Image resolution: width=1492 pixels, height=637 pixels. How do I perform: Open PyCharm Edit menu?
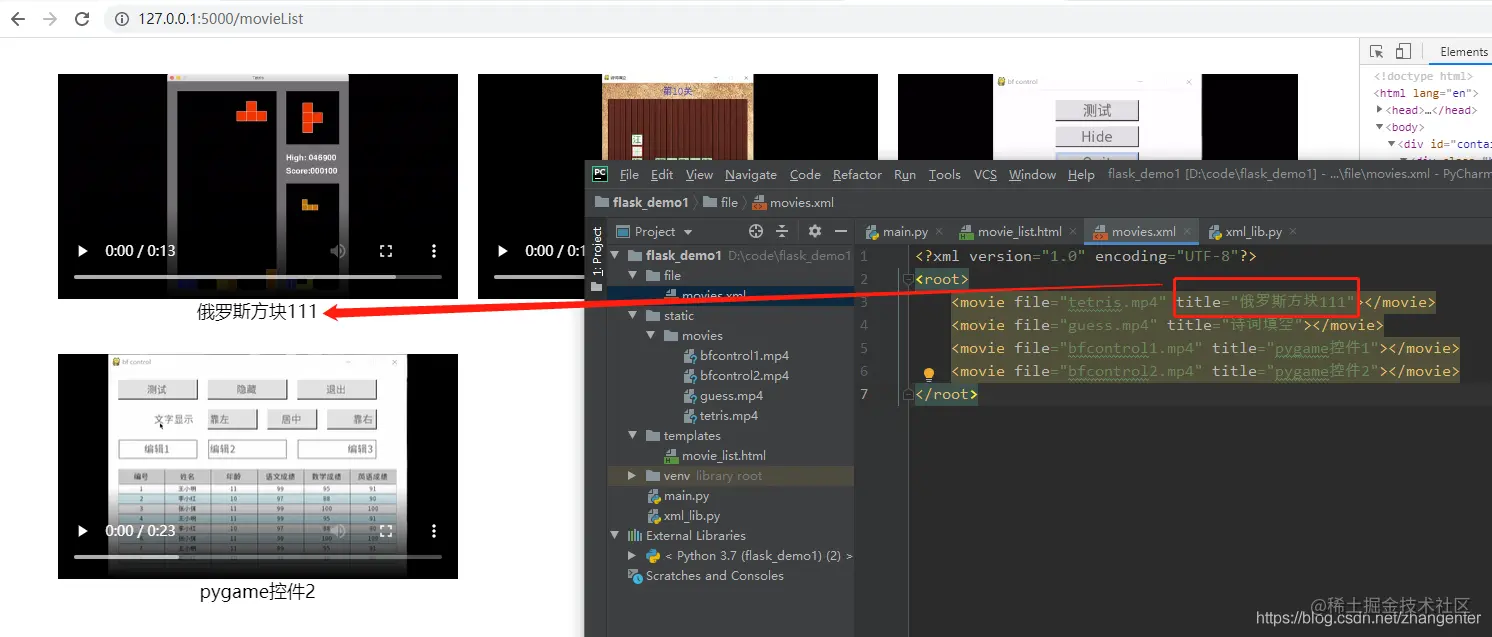click(662, 174)
